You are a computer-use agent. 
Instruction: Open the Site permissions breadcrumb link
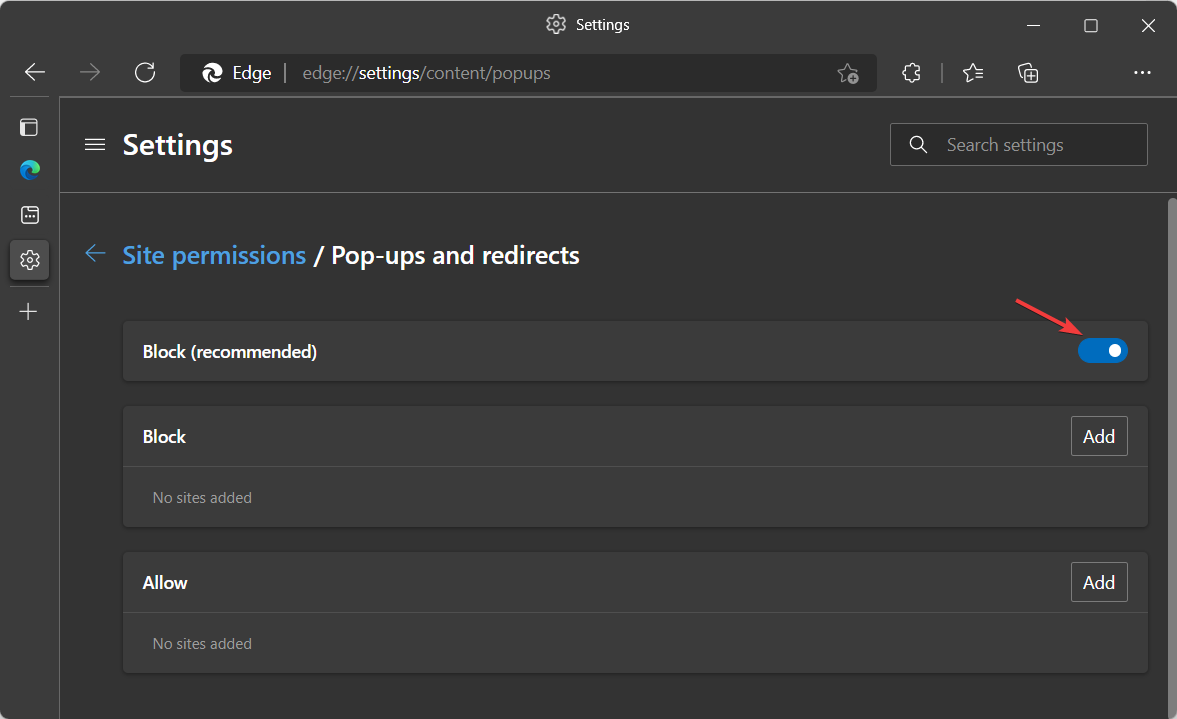(214, 255)
